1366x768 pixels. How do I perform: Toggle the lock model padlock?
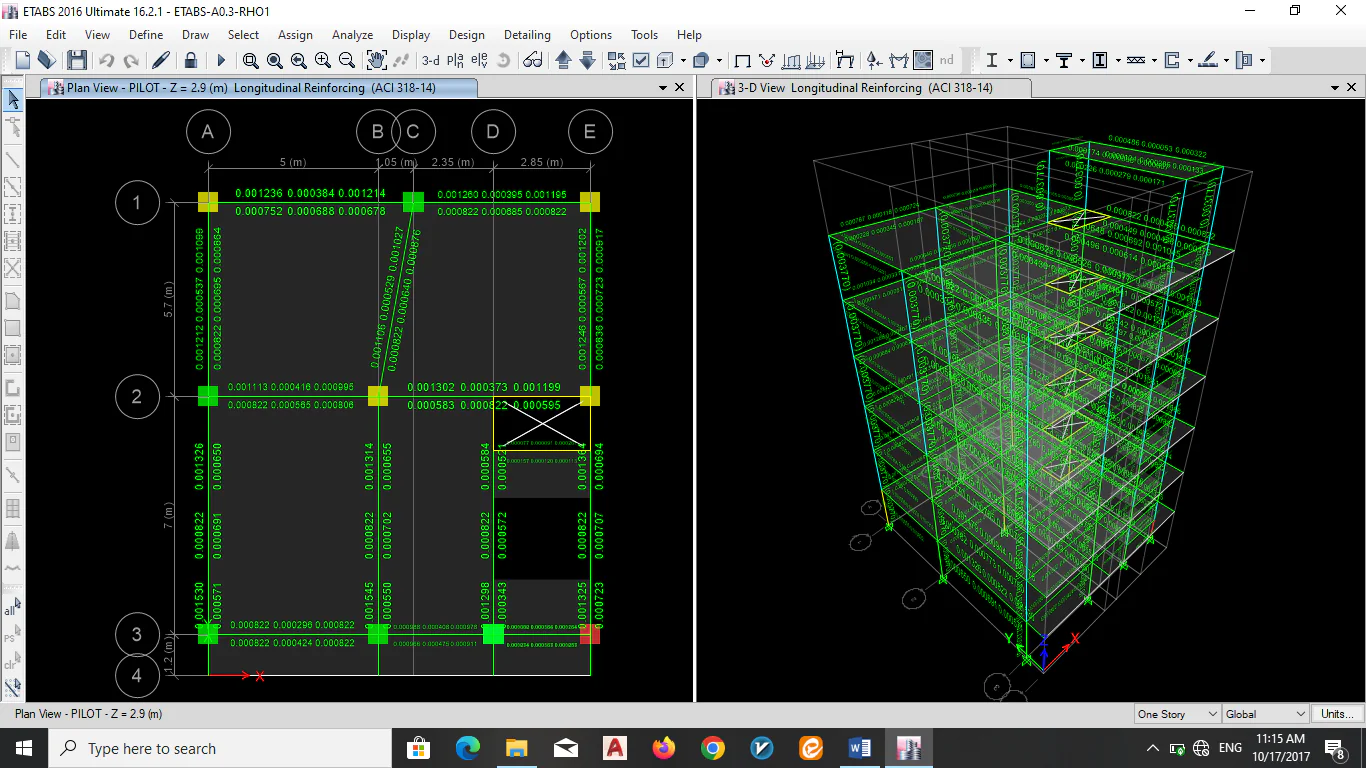click(x=190, y=60)
